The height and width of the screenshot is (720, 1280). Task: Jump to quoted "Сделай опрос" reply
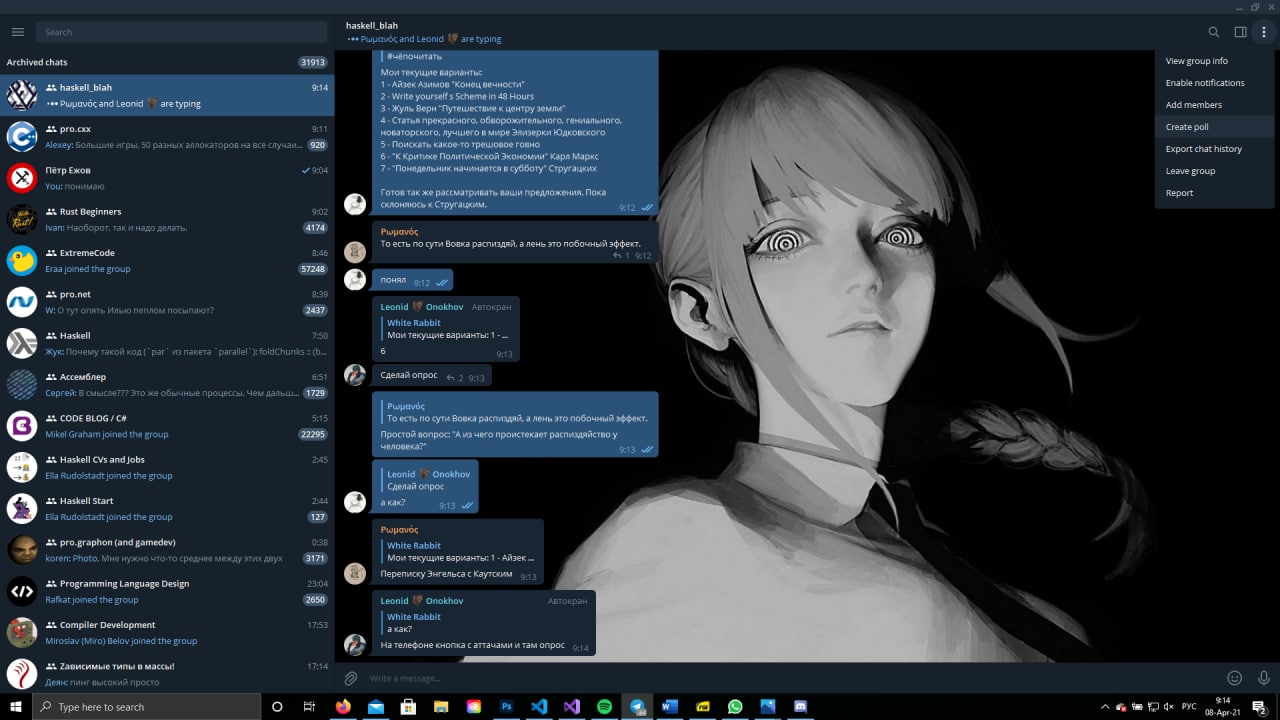click(425, 480)
